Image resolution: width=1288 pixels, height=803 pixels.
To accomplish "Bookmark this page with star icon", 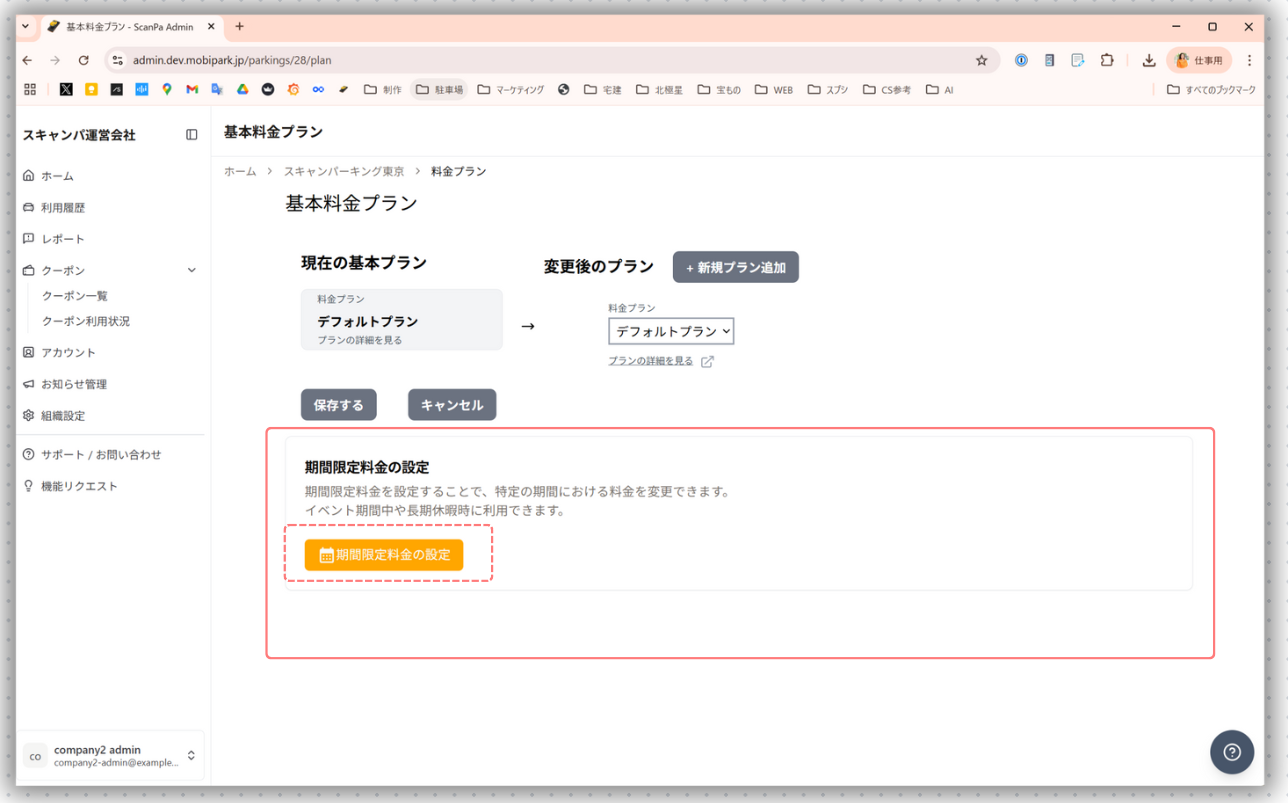I will (x=981, y=60).
